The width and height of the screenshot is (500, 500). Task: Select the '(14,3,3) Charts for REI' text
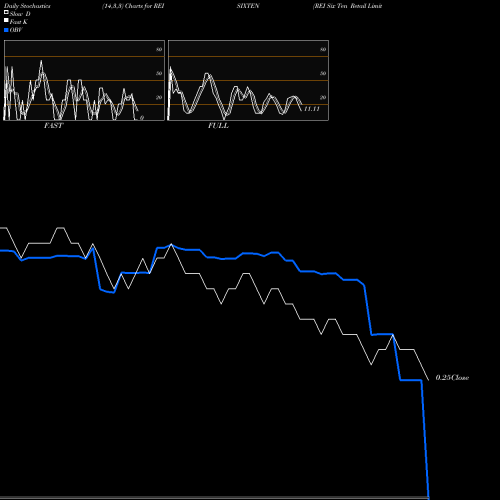[x=133, y=6]
